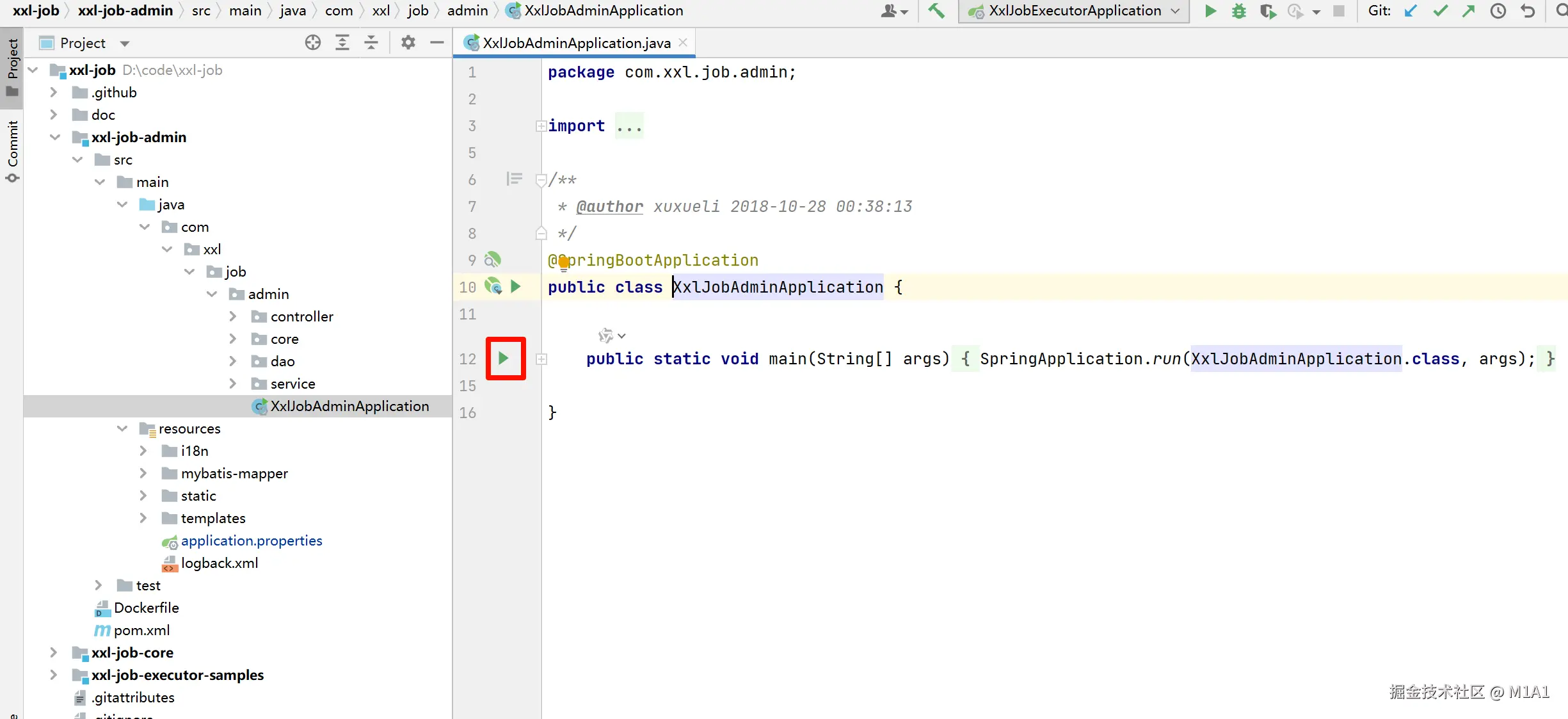Screen dimensions: 1568x719
Task: Open Git history clock icon
Action: (1498, 11)
